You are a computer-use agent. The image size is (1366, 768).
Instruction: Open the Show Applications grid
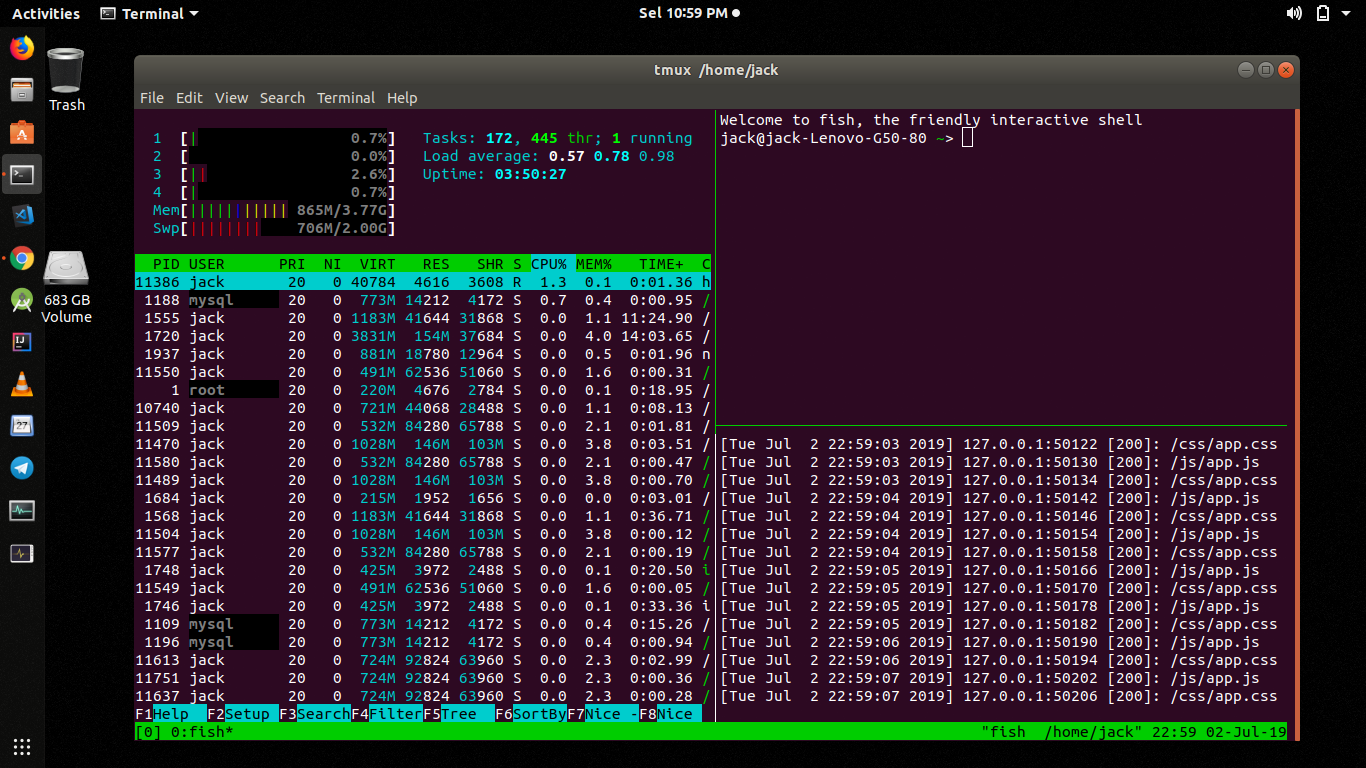coord(21,747)
